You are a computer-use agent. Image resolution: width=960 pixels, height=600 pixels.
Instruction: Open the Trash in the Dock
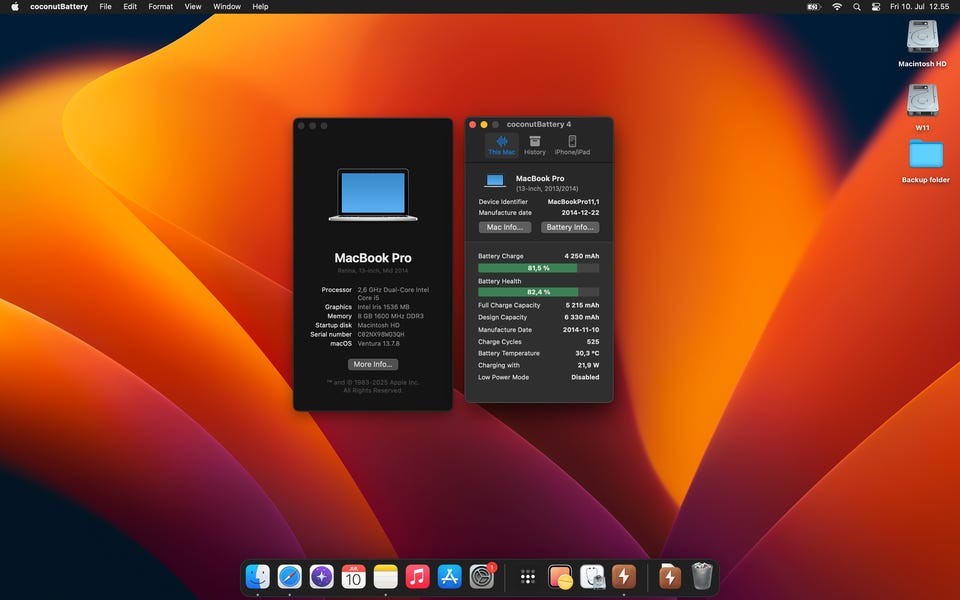tap(702, 577)
